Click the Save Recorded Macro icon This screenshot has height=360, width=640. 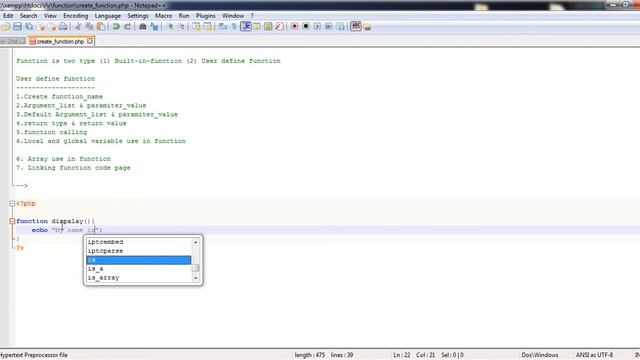point(340,27)
